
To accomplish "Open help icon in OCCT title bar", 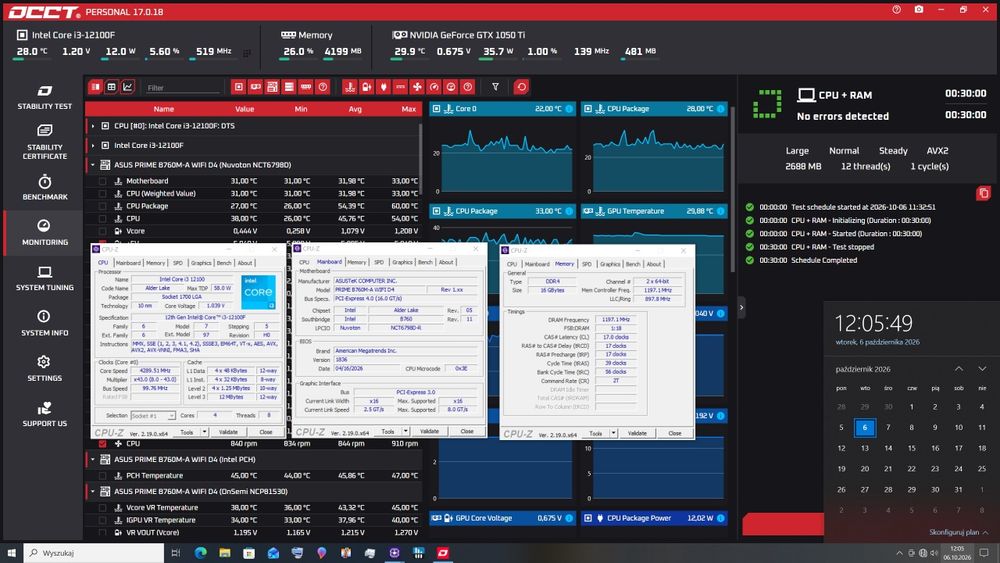I will [897, 10].
